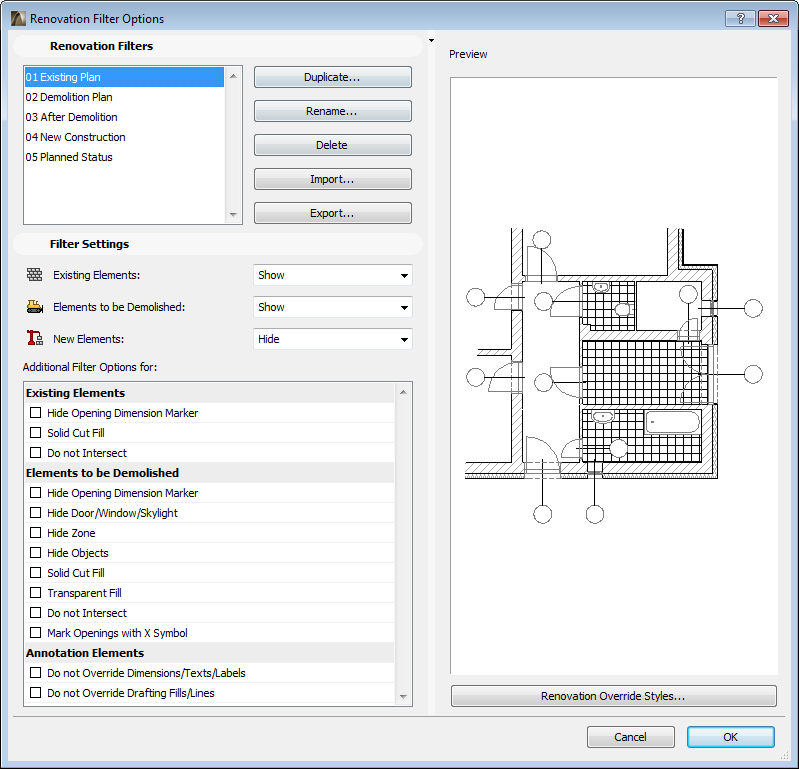Screen dimensions: 799x769
Task: Click the ArchiCAD icon in title bar
Action: (x=17, y=18)
